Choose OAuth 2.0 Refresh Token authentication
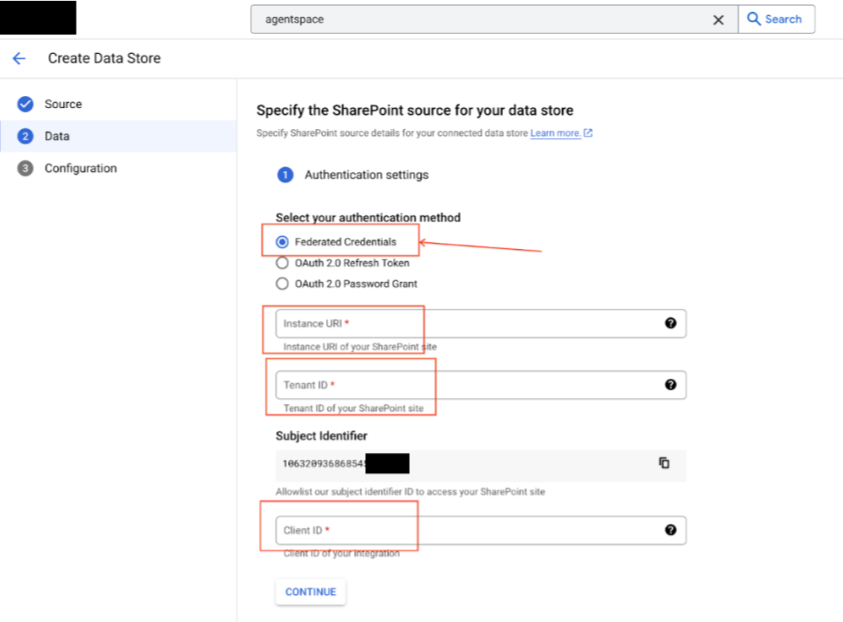 283,263
